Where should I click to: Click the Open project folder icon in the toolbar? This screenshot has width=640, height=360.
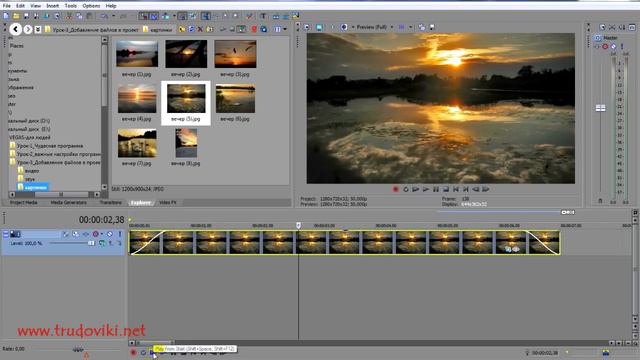pos(16,16)
